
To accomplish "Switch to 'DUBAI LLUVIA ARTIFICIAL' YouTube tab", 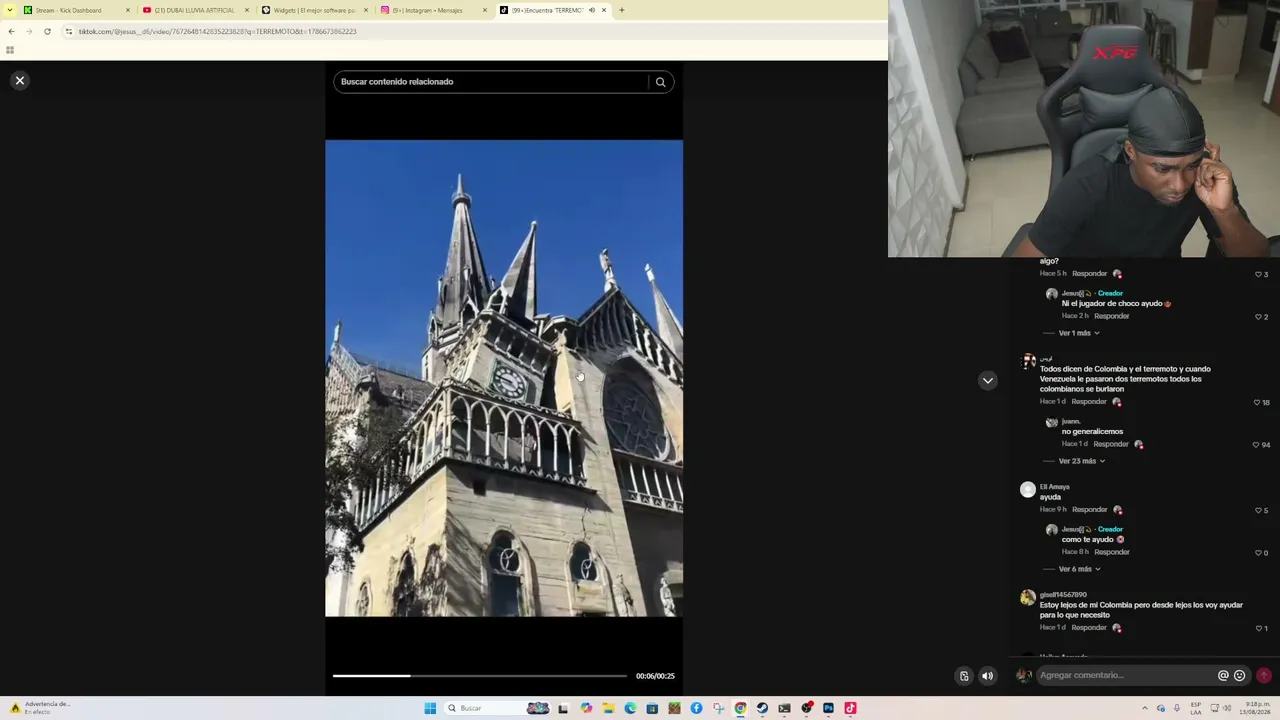I will tap(195, 10).
